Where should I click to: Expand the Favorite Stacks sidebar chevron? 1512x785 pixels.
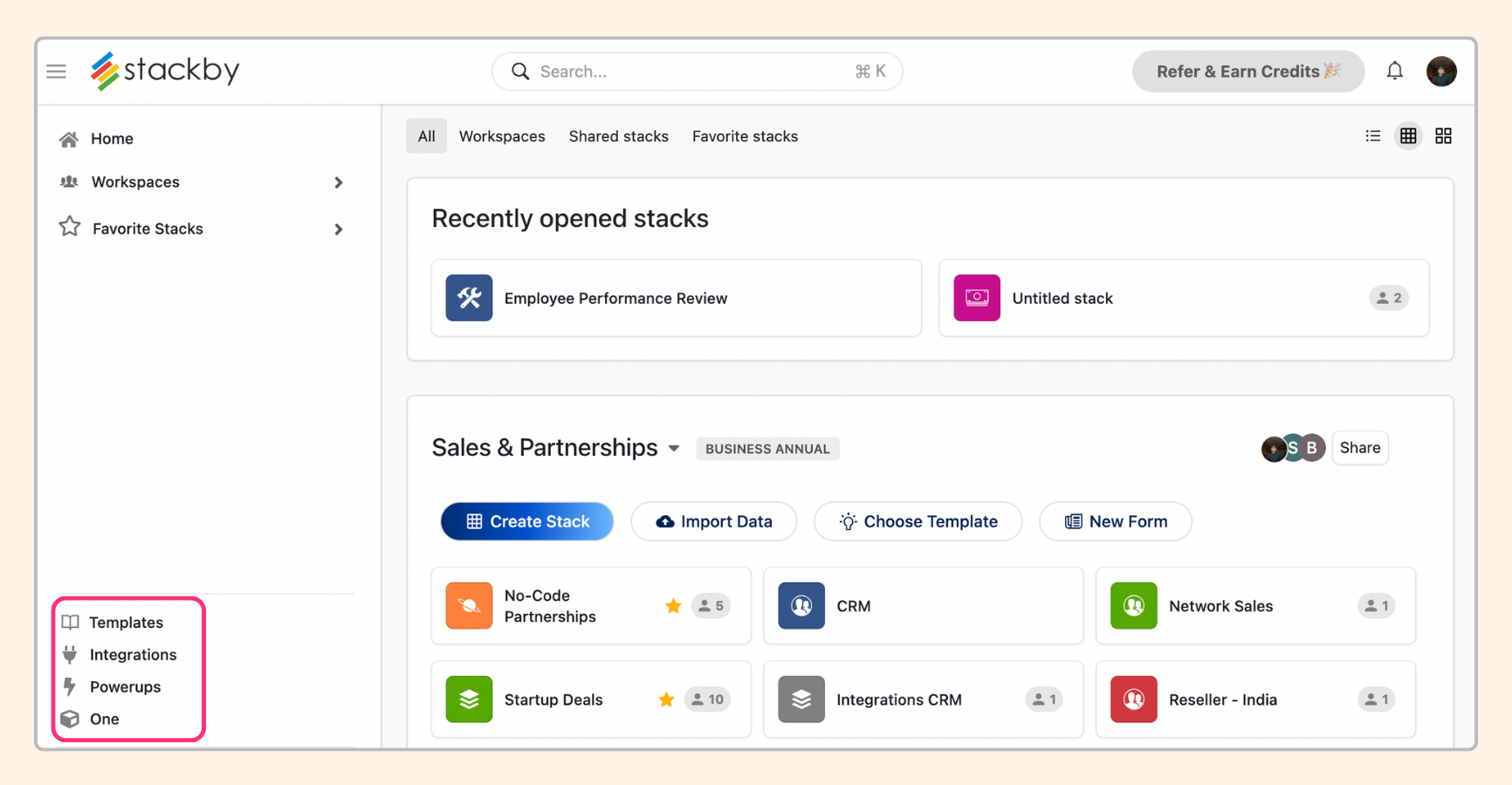(x=339, y=229)
